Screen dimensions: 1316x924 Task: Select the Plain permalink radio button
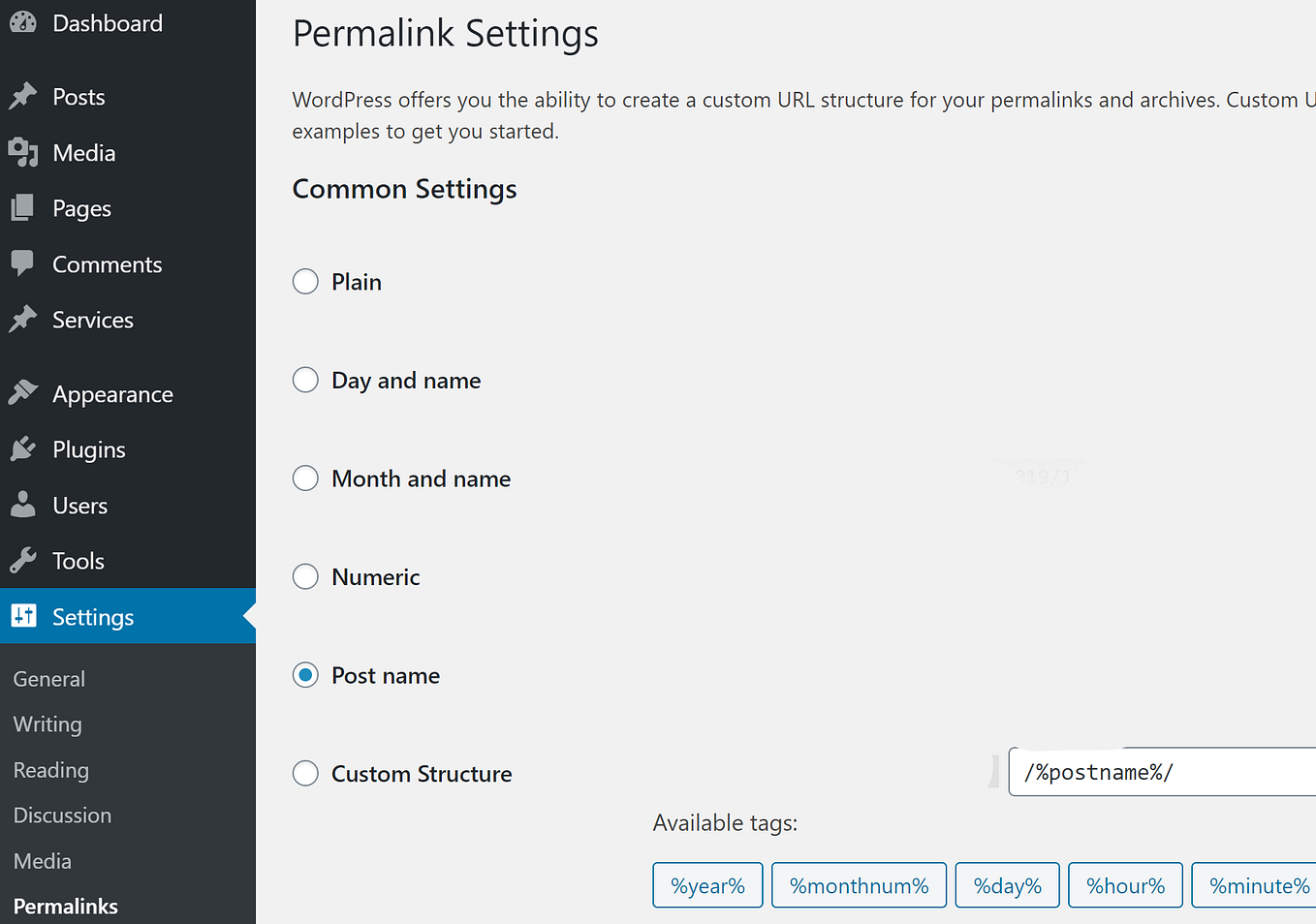click(305, 282)
